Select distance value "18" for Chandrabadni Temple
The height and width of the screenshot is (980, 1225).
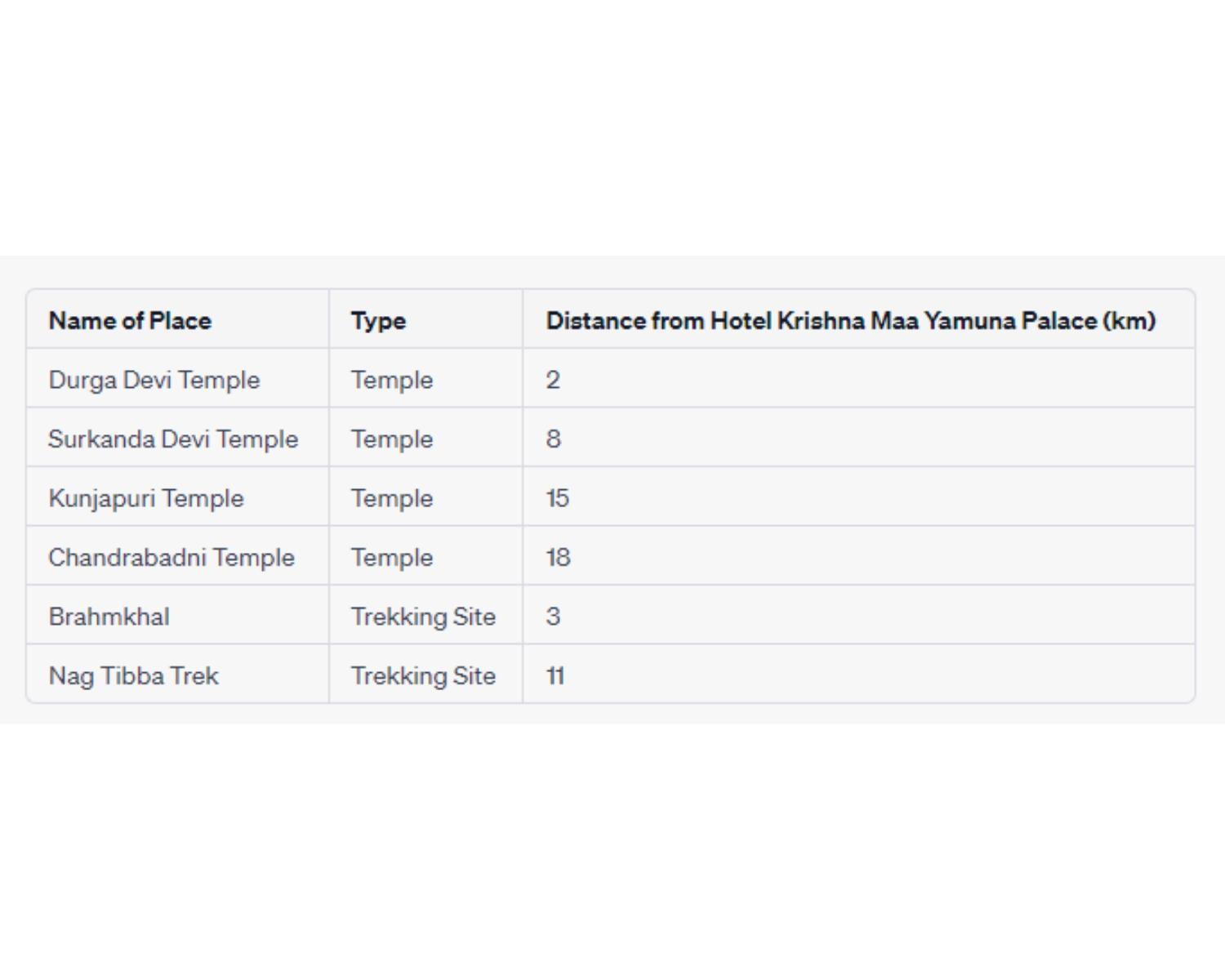[559, 557]
